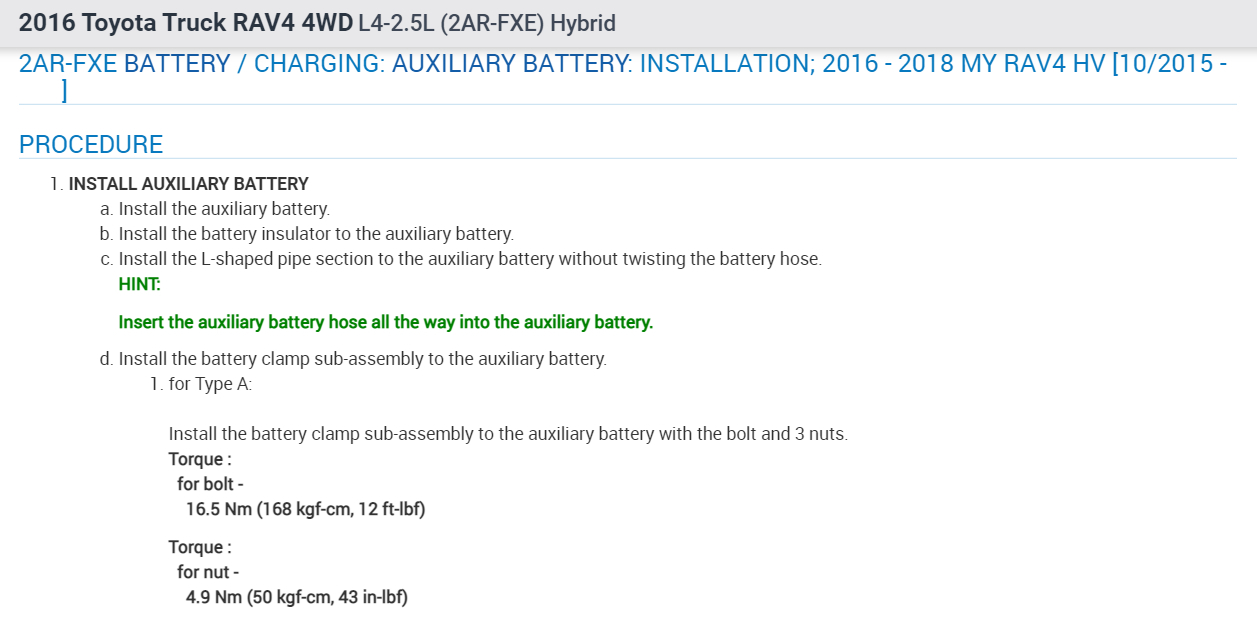Click the Torque label above 'for bolt'

point(200,459)
